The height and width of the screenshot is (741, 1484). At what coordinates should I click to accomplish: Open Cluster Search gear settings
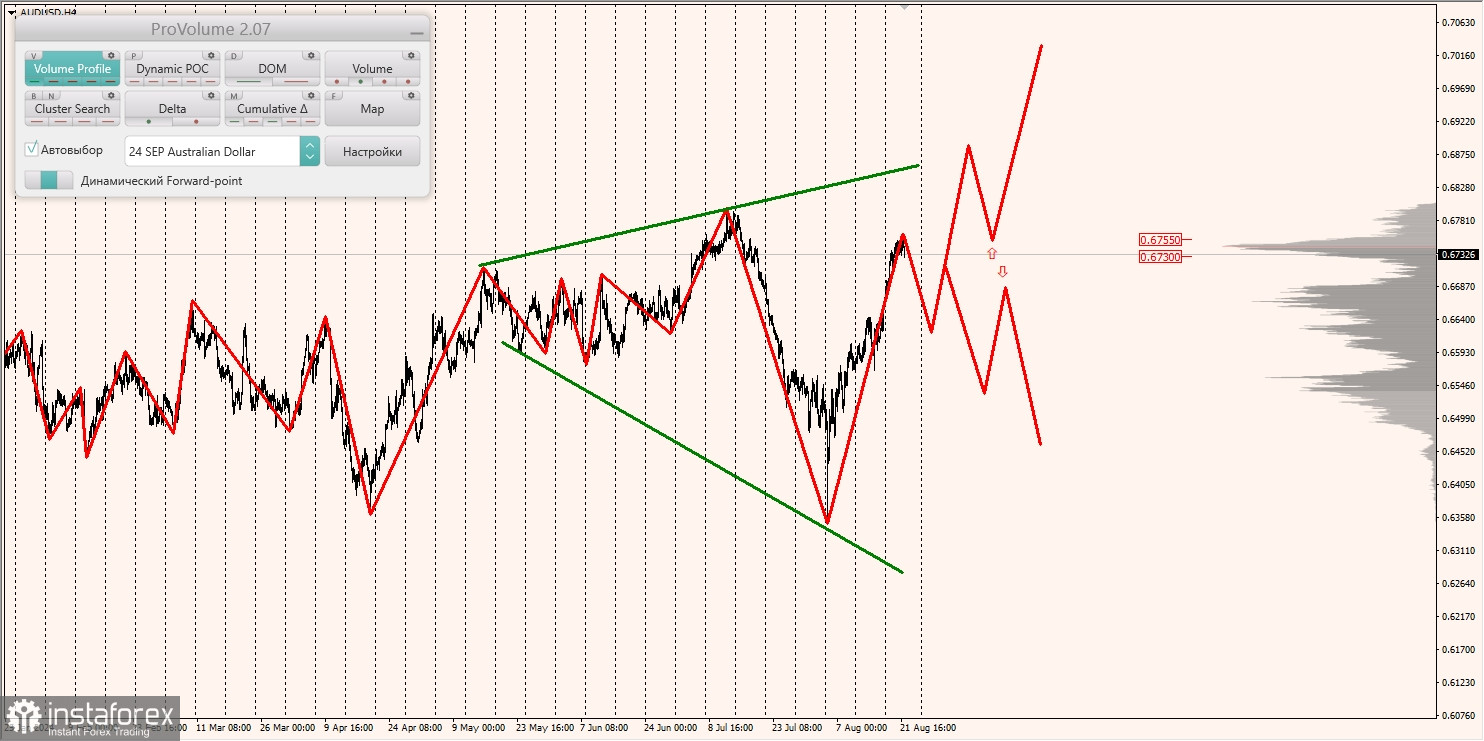click(111, 95)
